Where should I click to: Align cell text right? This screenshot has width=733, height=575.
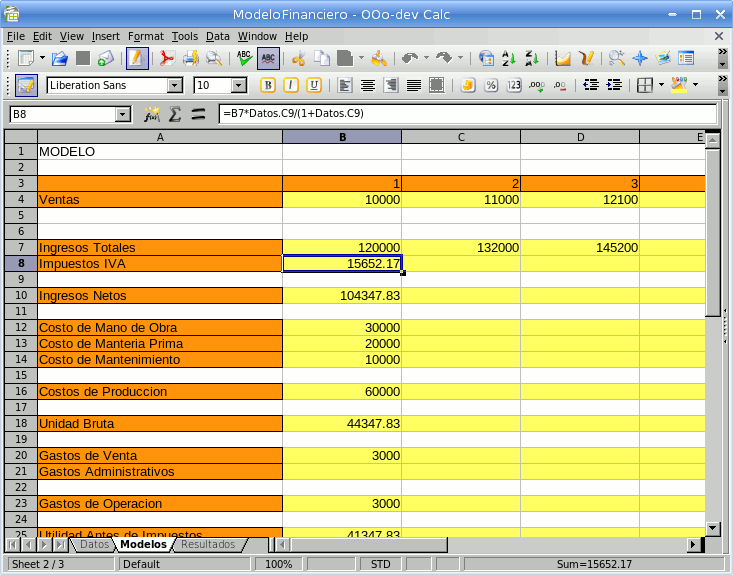point(391,86)
